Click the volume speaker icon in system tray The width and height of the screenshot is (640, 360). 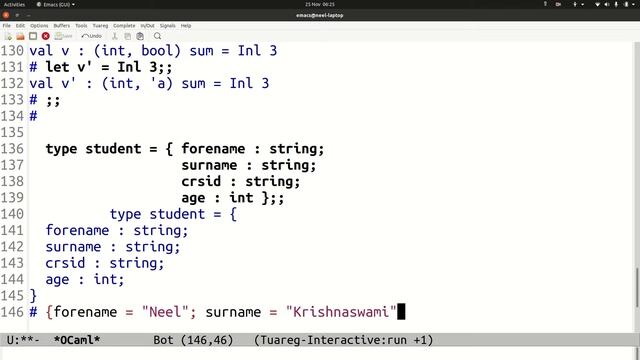click(607, 4)
